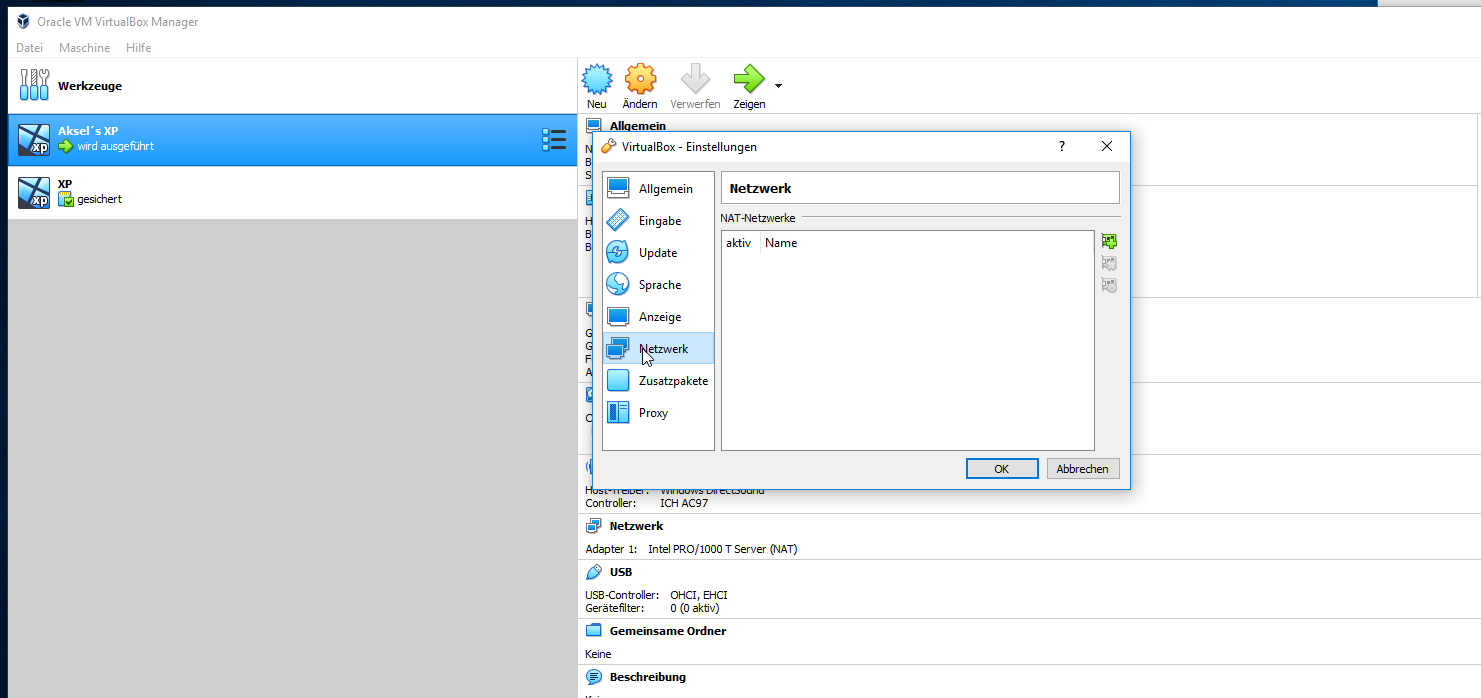Click the edit NAT network icon

[1109, 263]
